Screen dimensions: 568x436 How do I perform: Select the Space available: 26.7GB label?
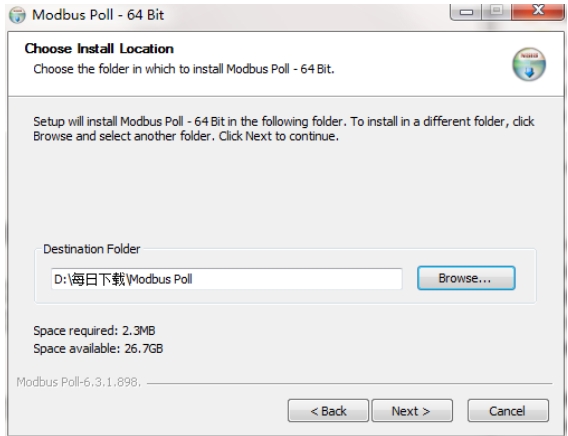coord(98,348)
